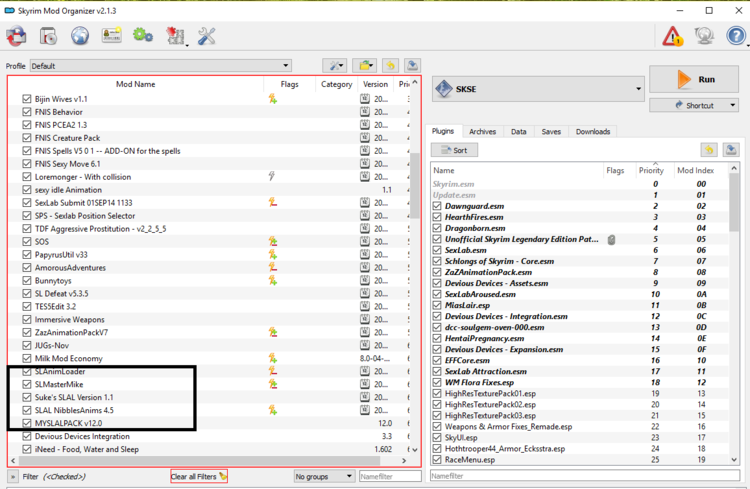Sort mods by Mod Name header

(x=136, y=84)
